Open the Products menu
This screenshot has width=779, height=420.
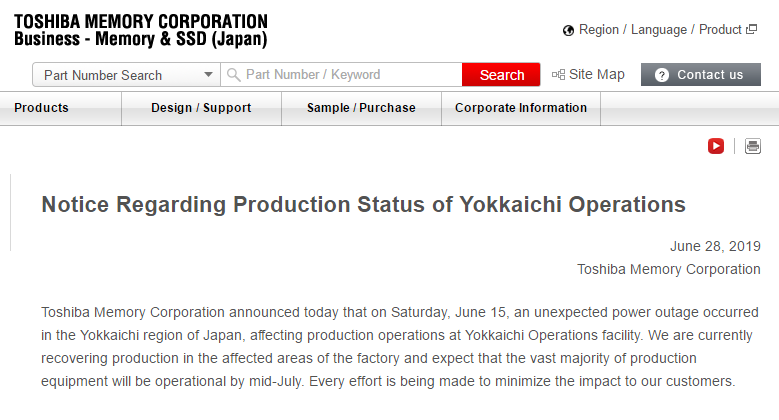42,108
